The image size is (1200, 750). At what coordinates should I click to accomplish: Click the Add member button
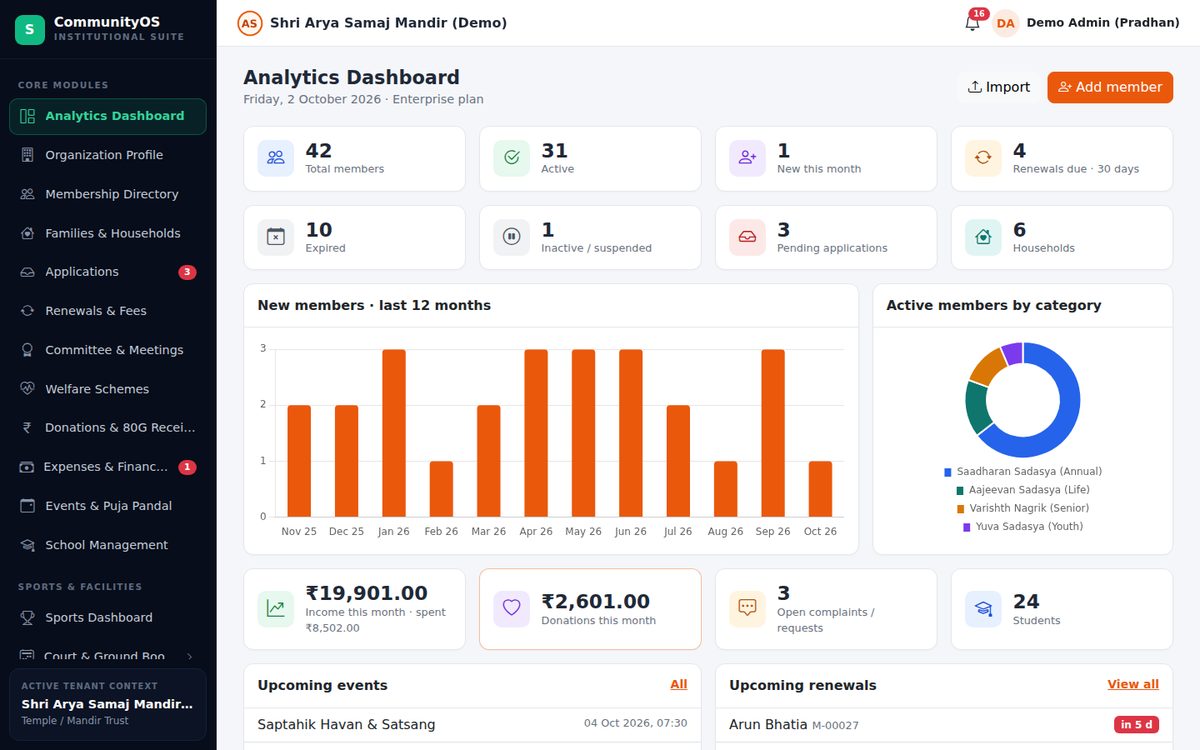tap(1110, 87)
